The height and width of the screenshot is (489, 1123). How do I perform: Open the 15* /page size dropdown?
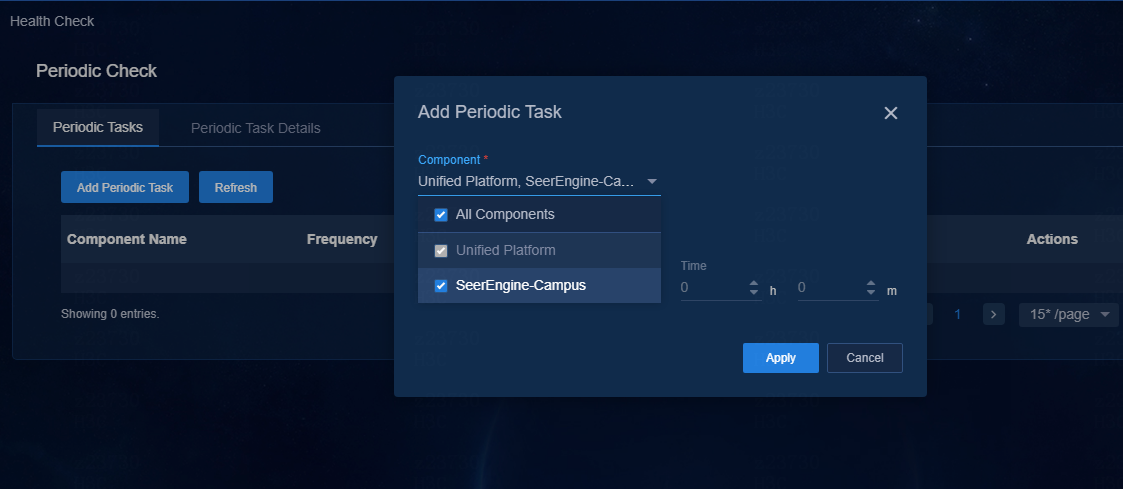pyautogui.click(x=1069, y=314)
